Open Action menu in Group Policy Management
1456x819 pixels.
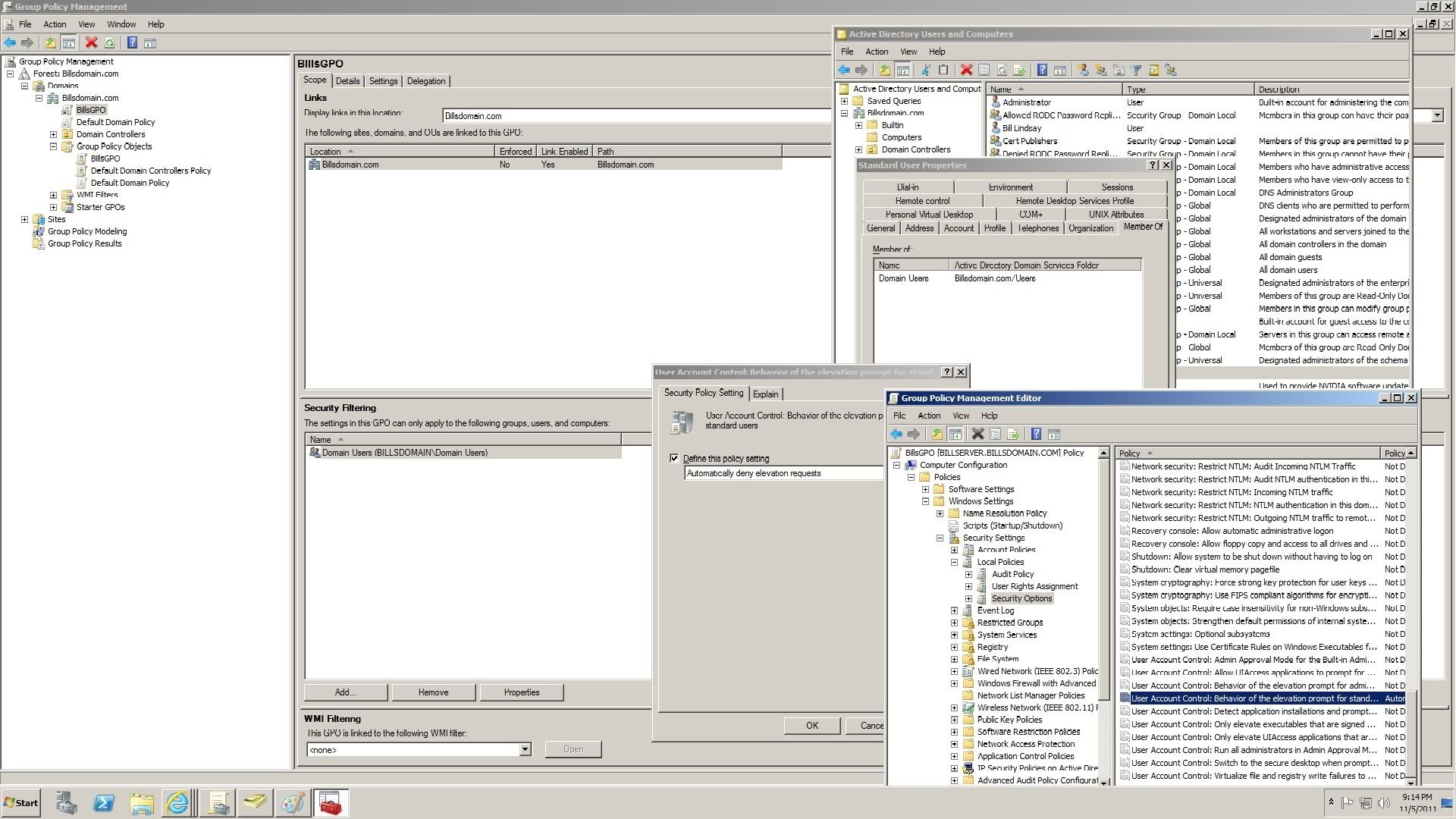click(55, 24)
